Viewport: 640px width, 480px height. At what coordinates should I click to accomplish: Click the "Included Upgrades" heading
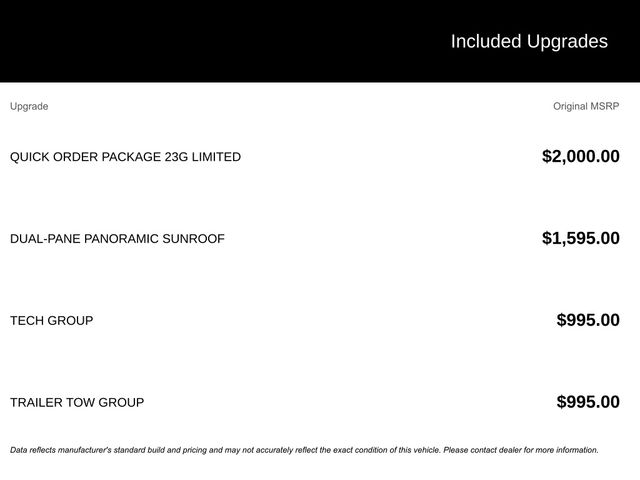[528, 42]
